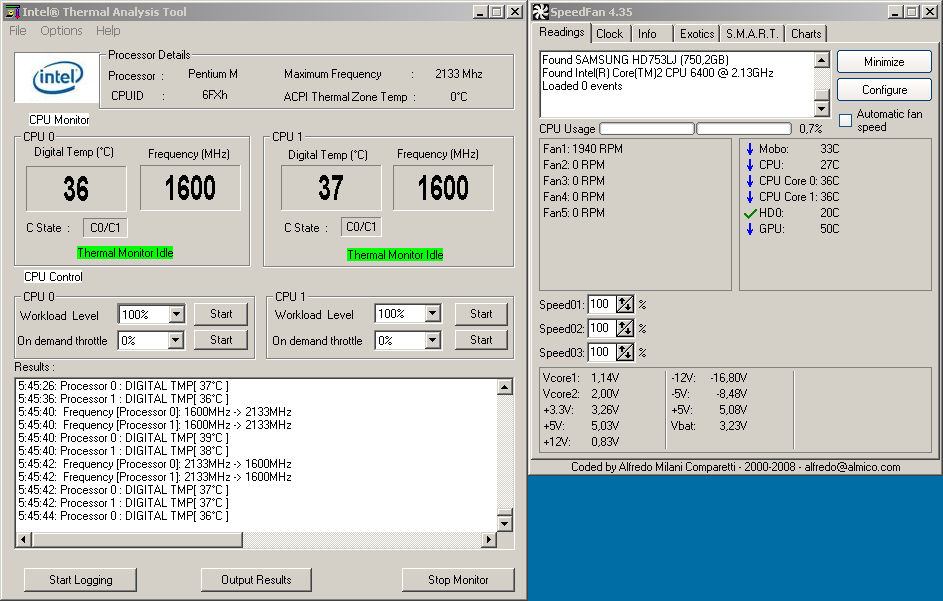Image resolution: width=943 pixels, height=601 pixels.
Task: Click the Configure button
Action: pyautogui.click(x=884, y=90)
